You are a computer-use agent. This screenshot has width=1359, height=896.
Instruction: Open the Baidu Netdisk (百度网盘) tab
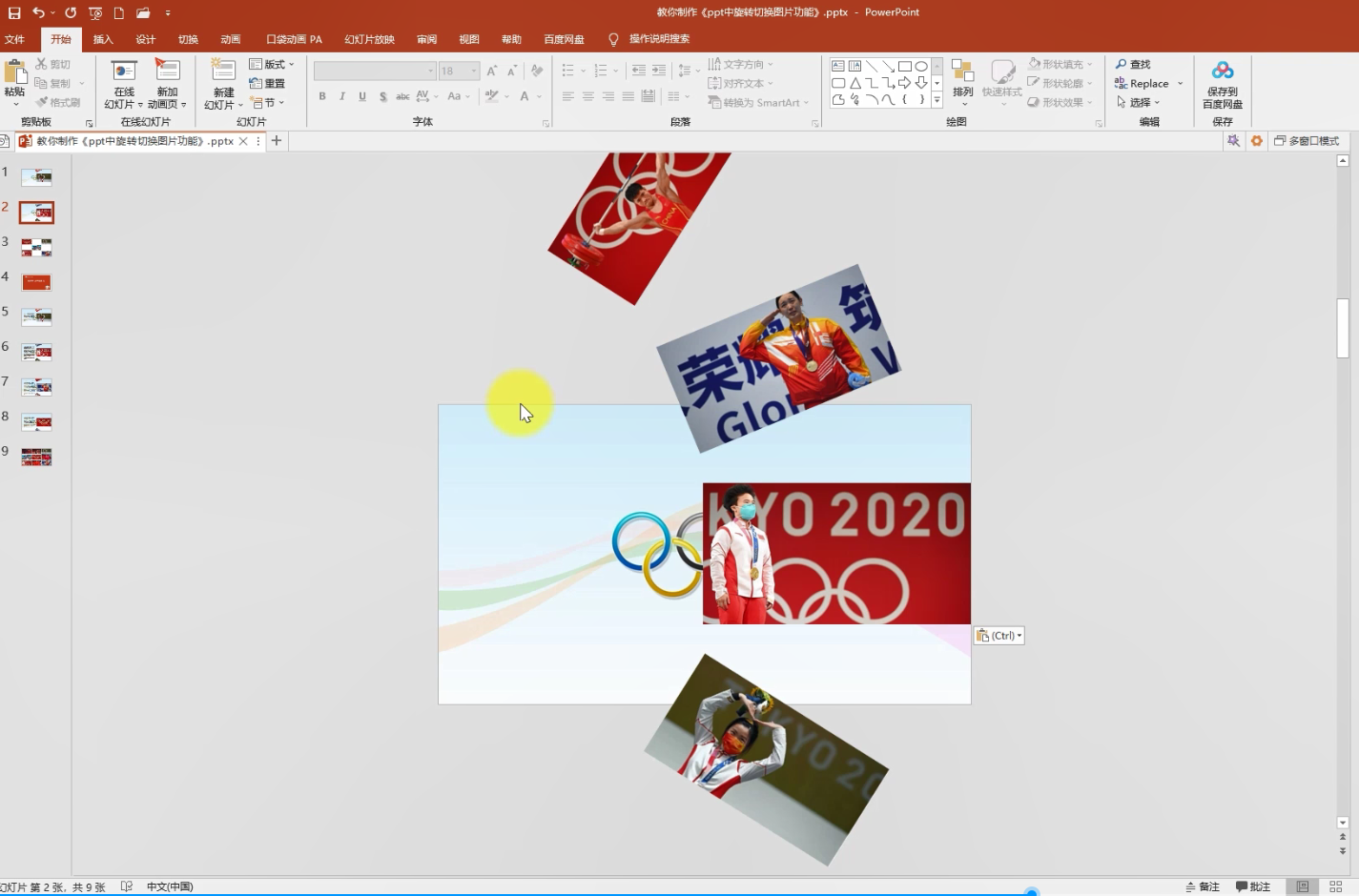(564, 39)
